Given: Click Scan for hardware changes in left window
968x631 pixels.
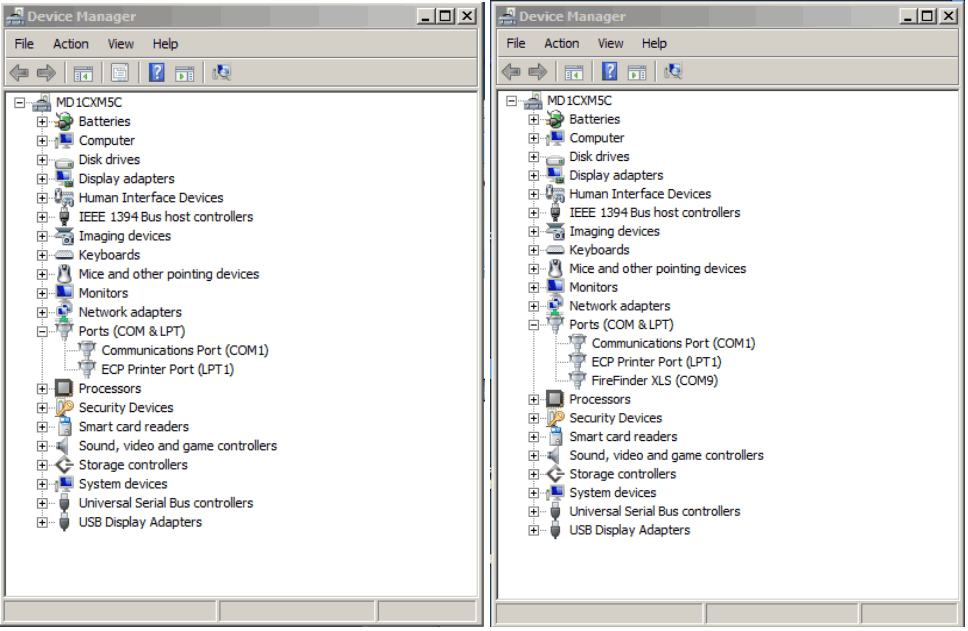Looking at the screenshot, I should (222, 73).
